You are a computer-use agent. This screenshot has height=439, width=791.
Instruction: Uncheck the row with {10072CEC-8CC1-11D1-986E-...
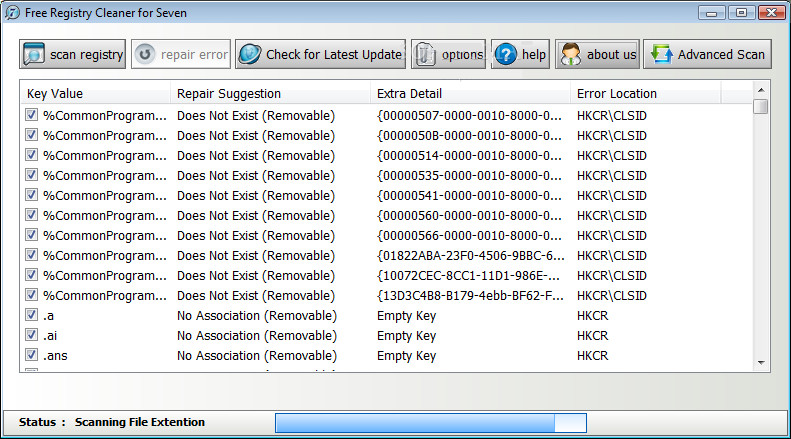pyautogui.click(x=31, y=275)
